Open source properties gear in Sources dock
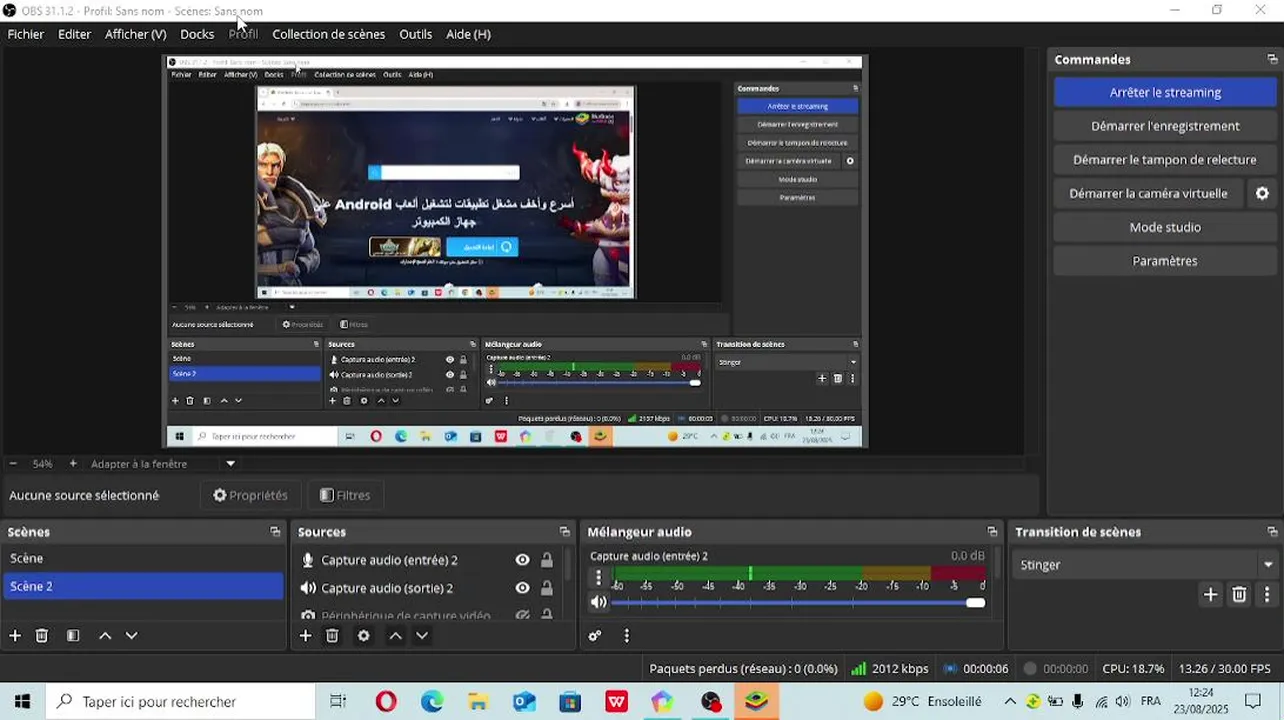This screenshot has height=720, width=1284. (x=364, y=635)
